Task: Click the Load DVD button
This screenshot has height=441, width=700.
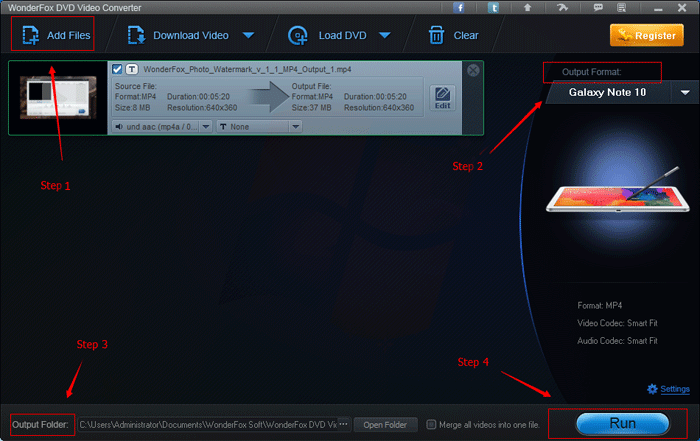Action: [327, 35]
